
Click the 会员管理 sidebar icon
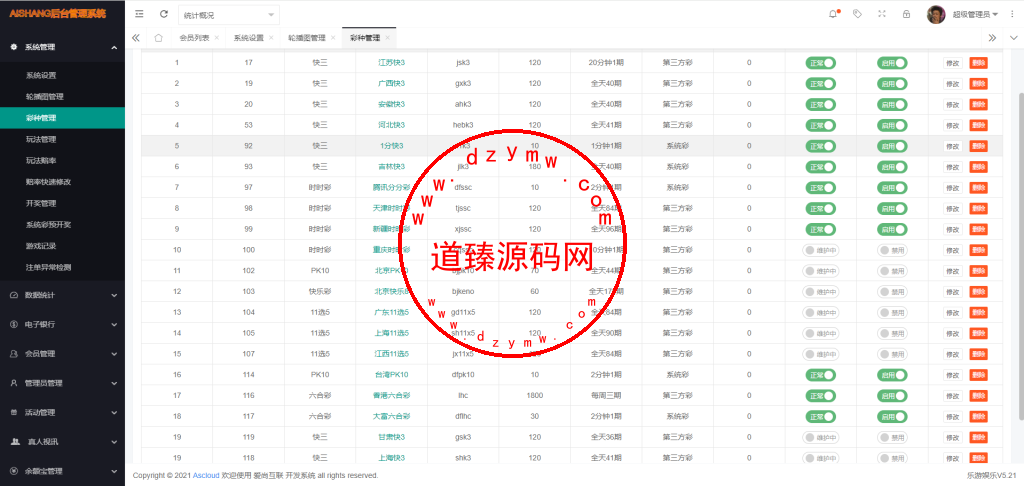(14, 354)
